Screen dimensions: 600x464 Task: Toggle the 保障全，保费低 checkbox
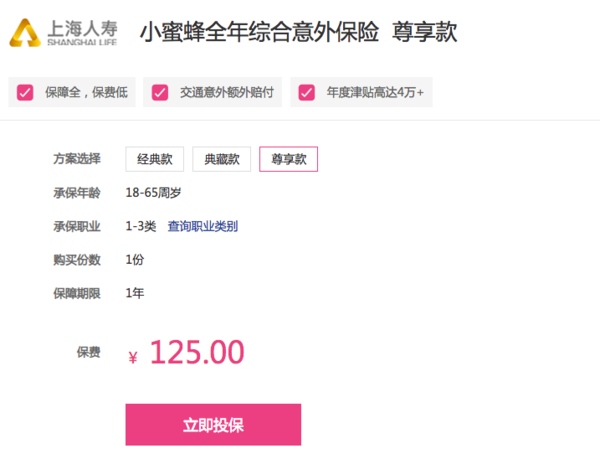[25, 93]
